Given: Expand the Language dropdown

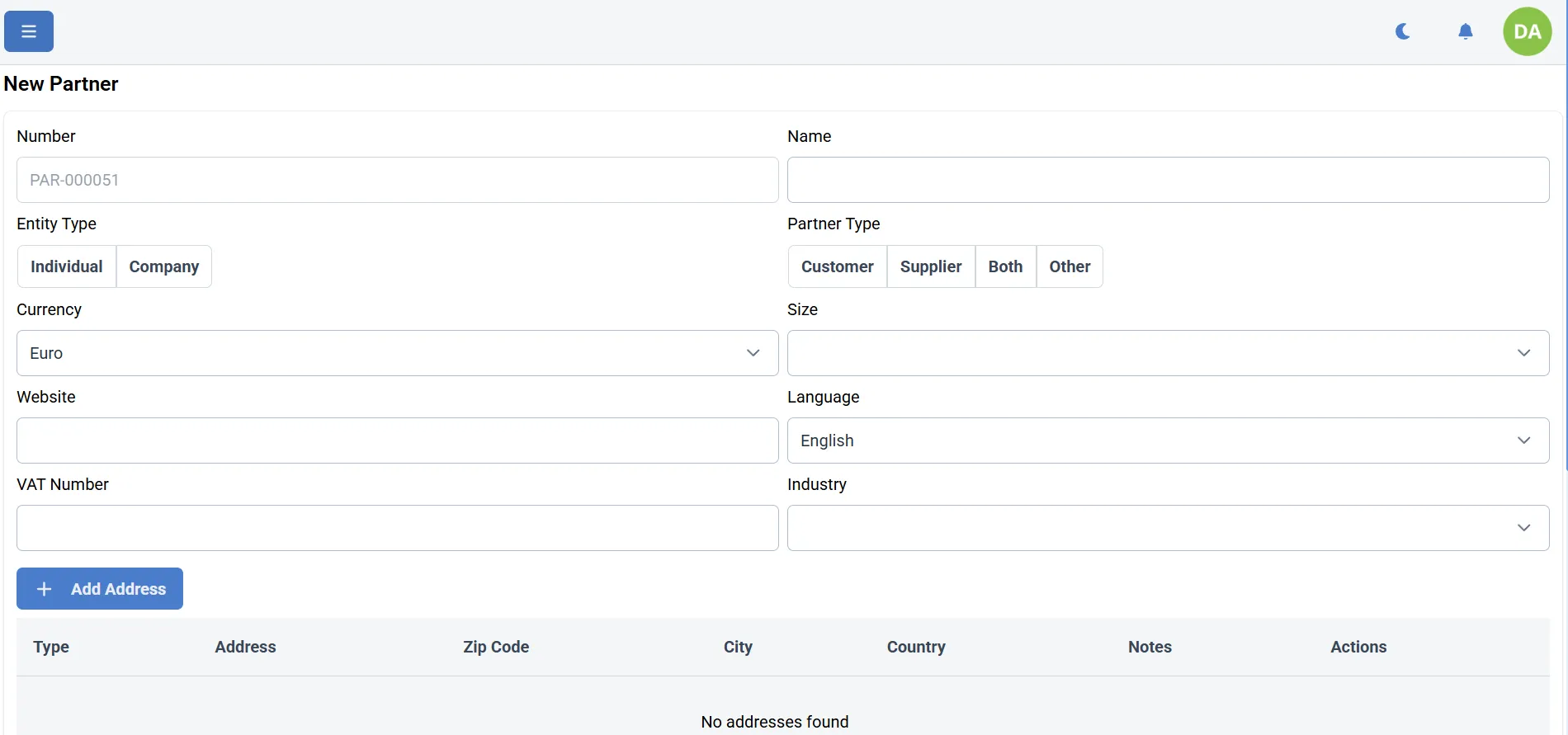Looking at the screenshot, I should point(1168,441).
